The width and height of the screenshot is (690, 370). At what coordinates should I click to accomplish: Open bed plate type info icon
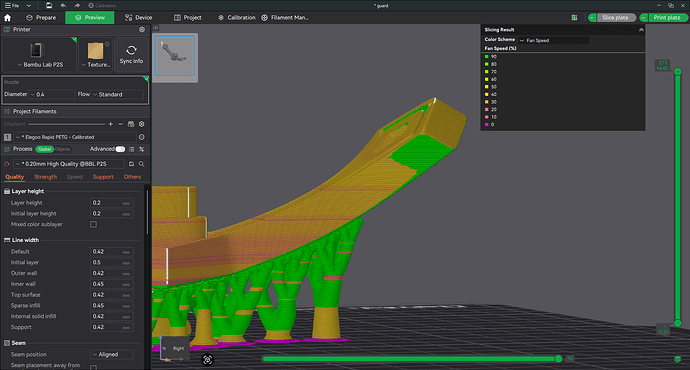[107, 44]
